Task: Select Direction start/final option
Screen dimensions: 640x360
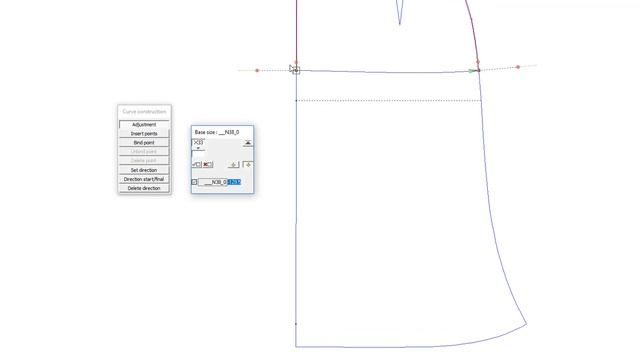Action: pyautogui.click(x=144, y=179)
